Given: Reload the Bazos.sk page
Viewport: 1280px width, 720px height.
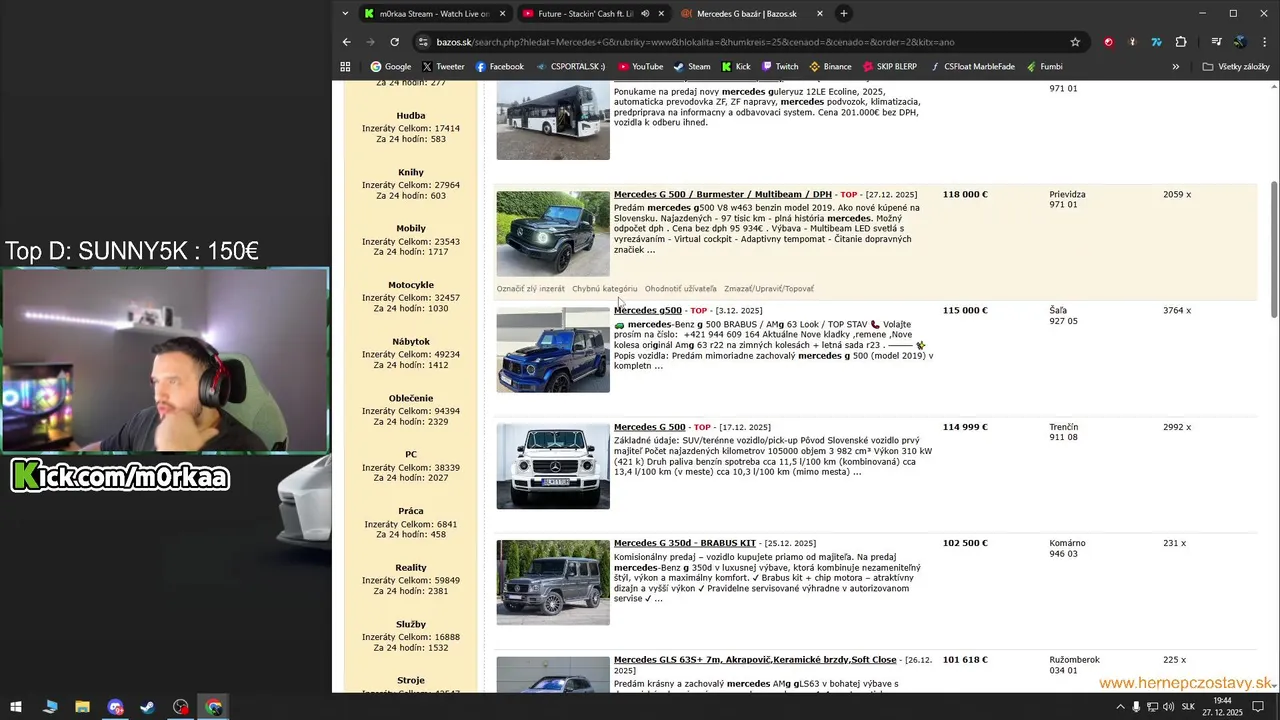Looking at the screenshot, I should point(395,42).
